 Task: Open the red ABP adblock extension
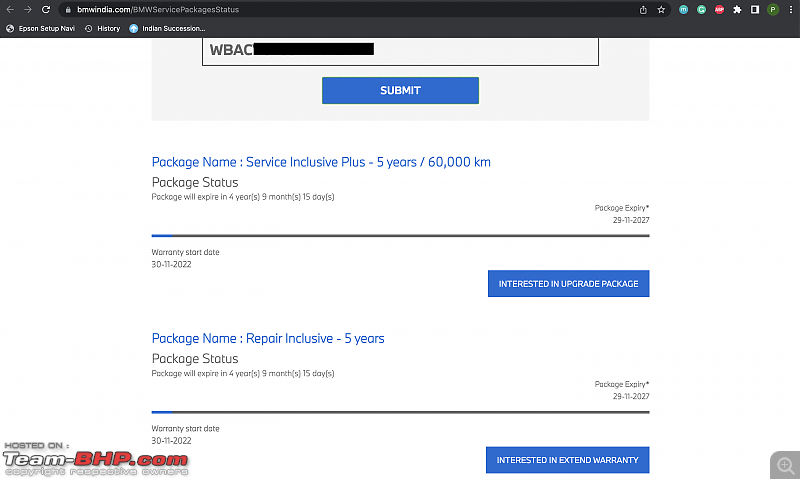(x=719, y=10)
